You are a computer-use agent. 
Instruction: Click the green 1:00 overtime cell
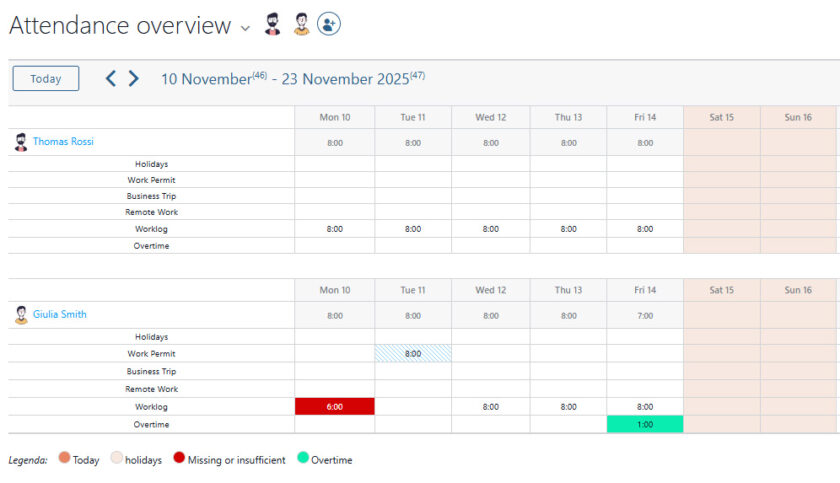pos(645,424)
